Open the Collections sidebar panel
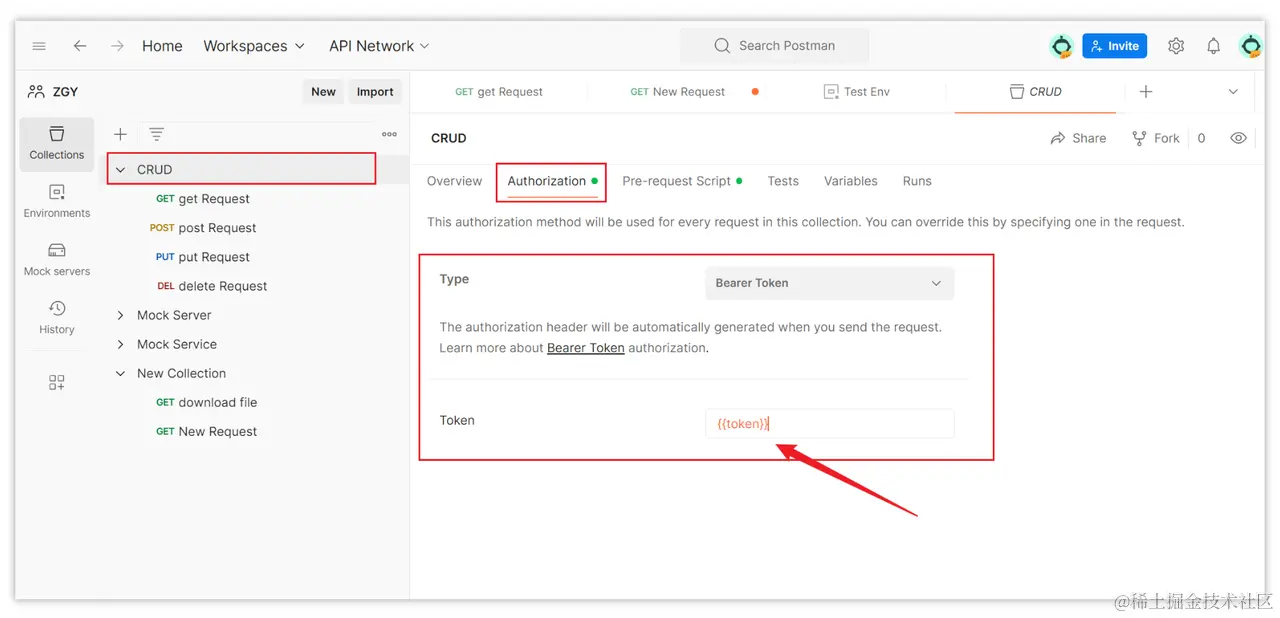The height and width of the screenshot is (618, 1280). tap(57, 144)
